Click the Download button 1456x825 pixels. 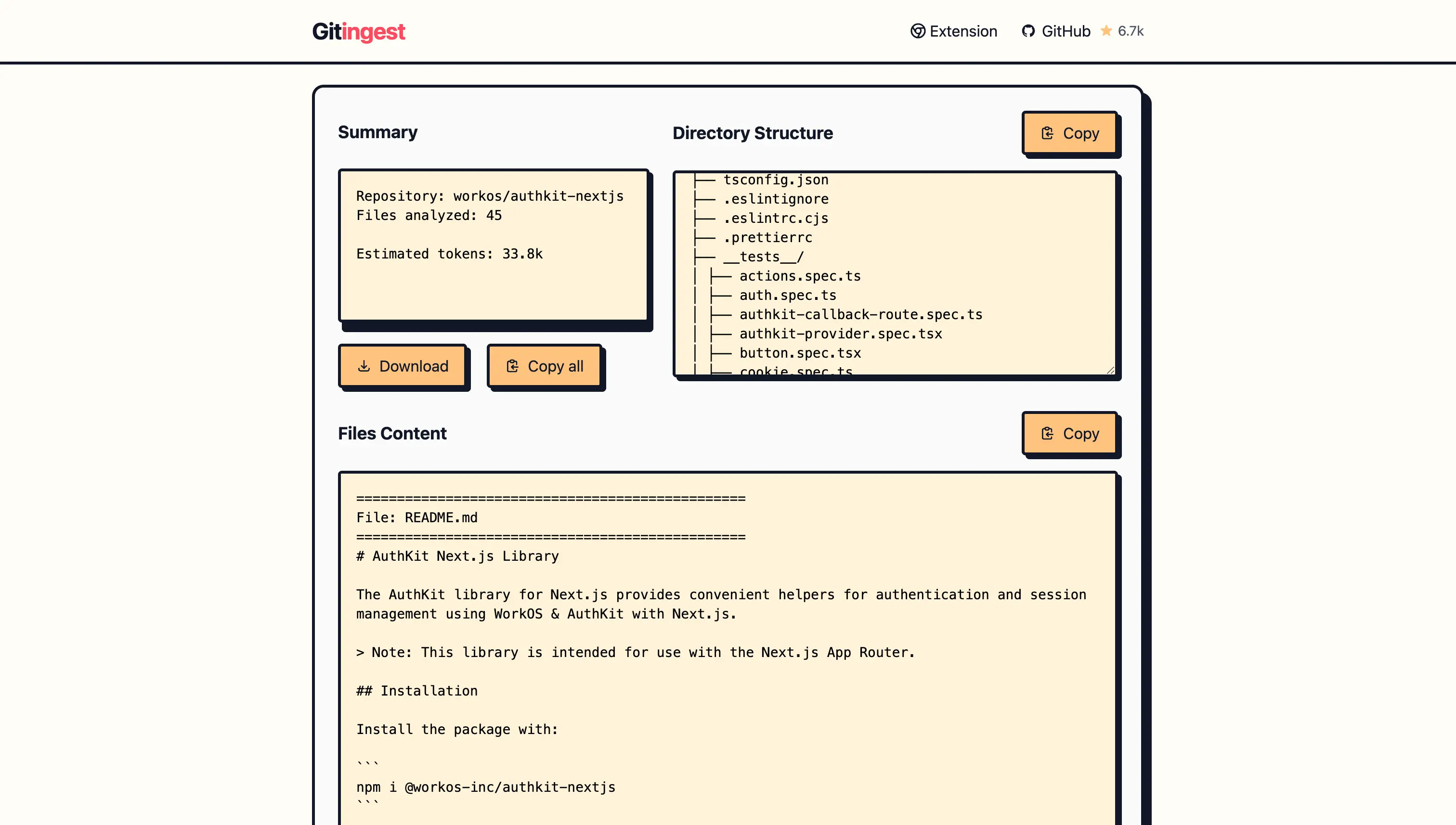[x=403, y=366]
